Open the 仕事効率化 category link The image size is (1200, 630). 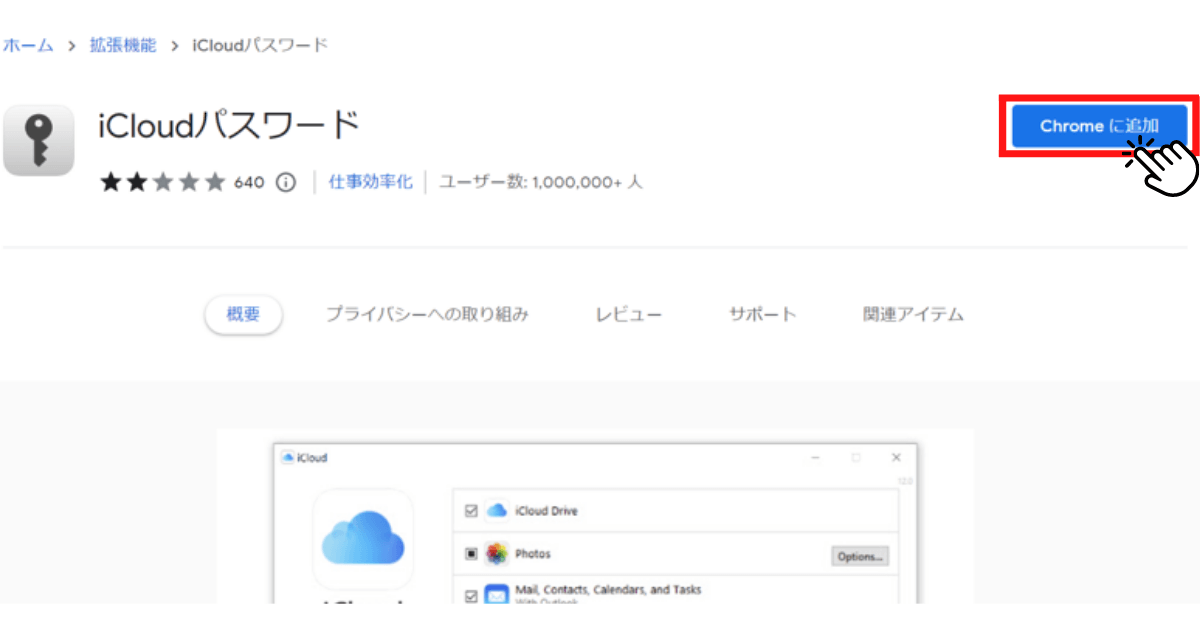click(370, 182)
